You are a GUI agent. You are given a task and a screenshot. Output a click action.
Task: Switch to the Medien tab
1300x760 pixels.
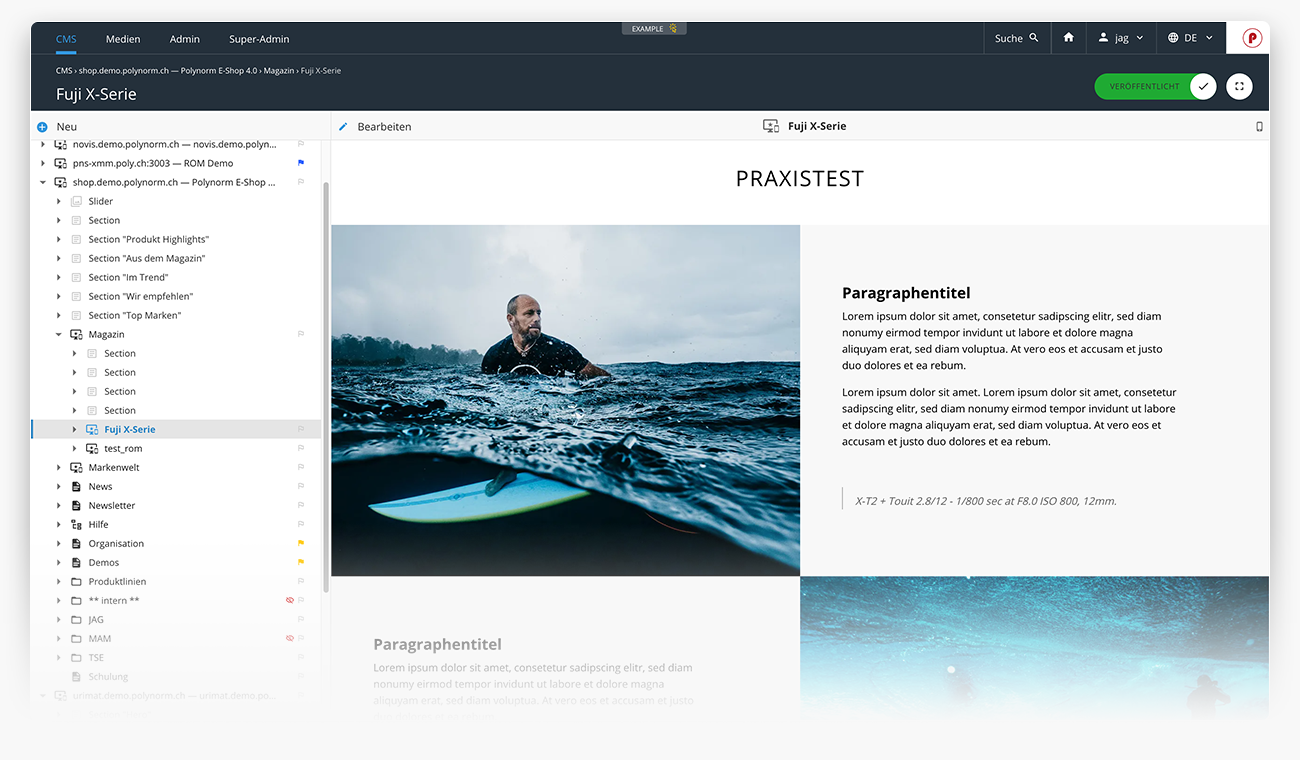(123, 39)
